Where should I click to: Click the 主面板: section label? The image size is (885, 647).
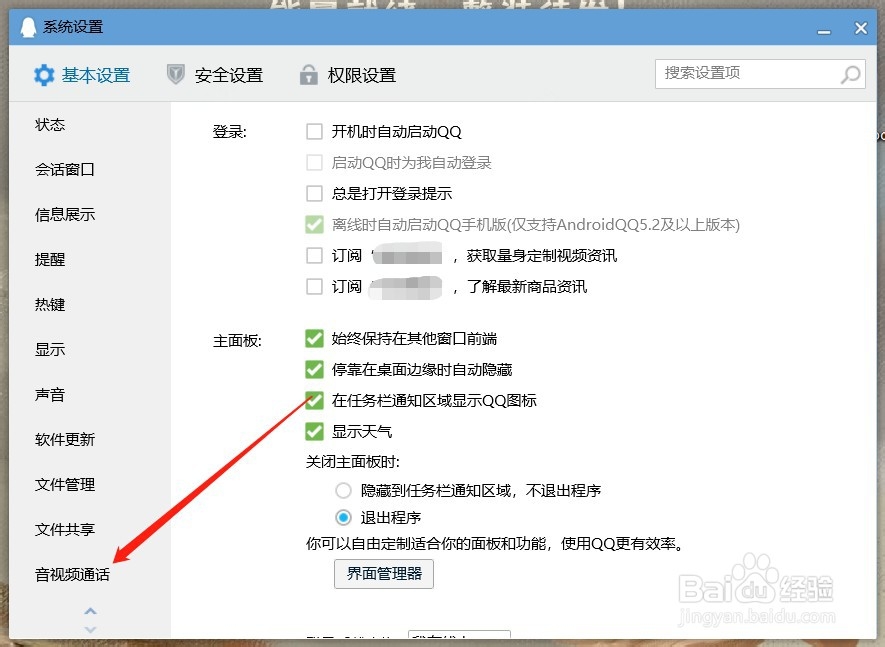pyautogui.click(x=237, y=341)
